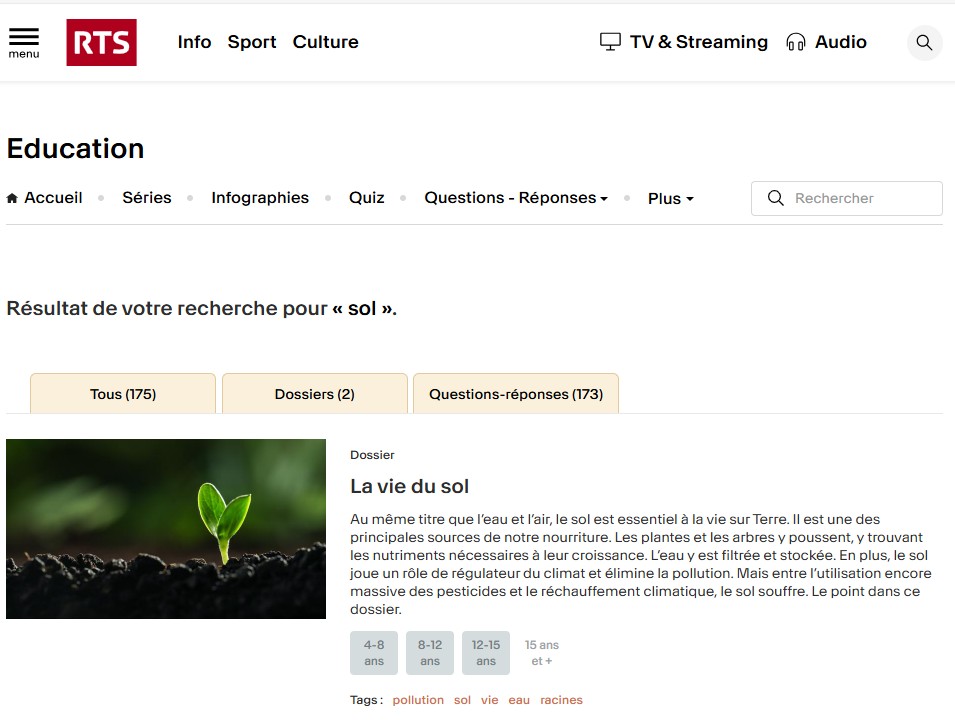Open Audio section with headphones icon

tap(826, 42)
